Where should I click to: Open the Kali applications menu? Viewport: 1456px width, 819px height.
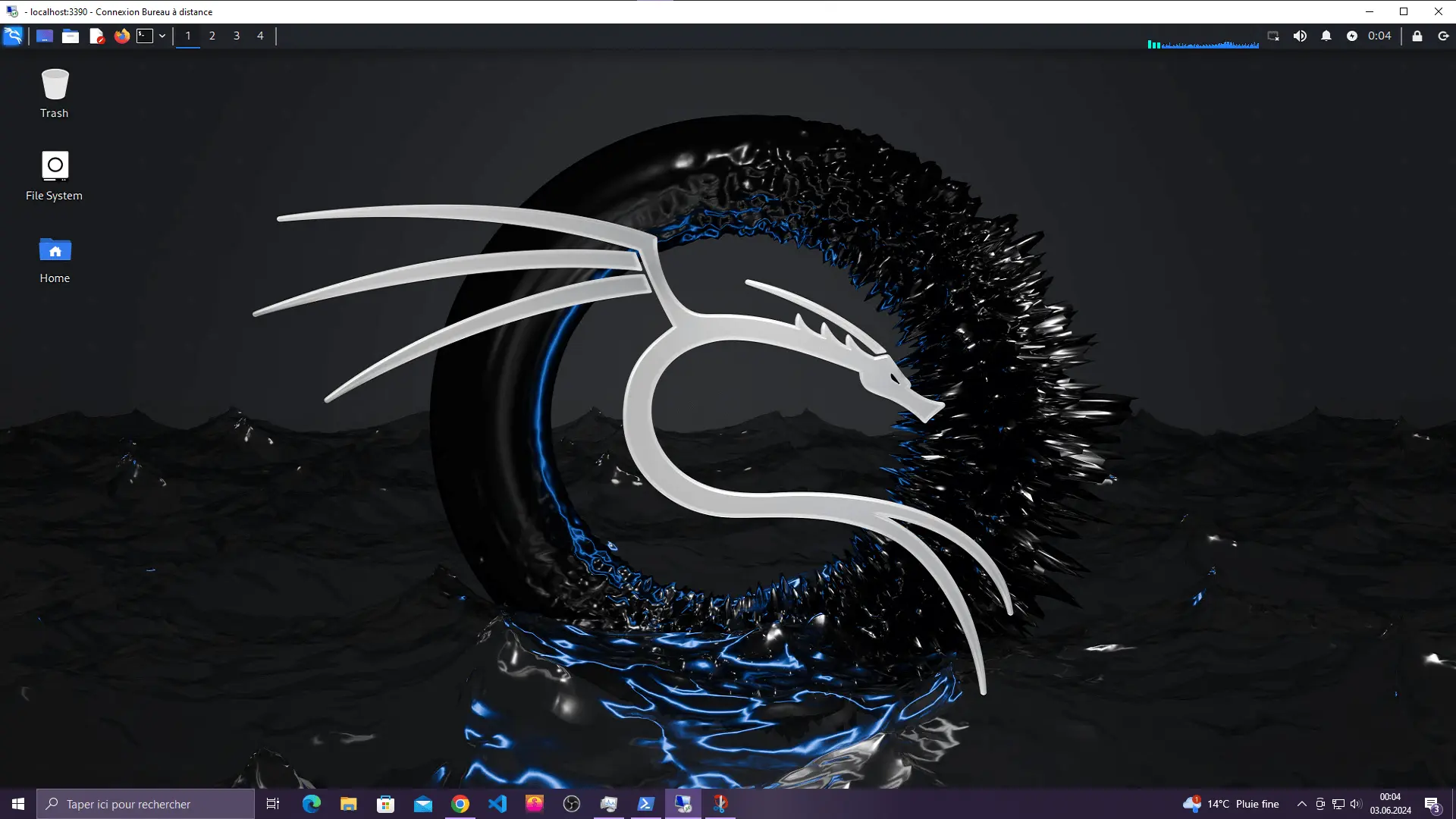13,36
